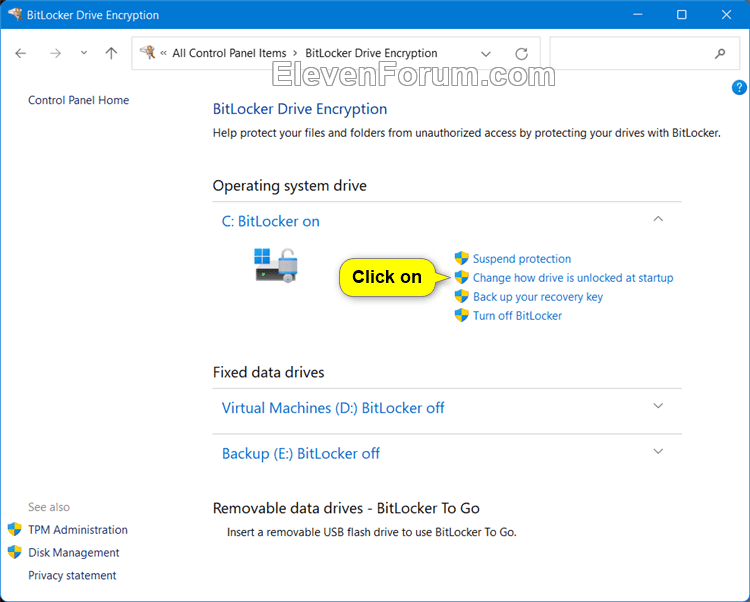Expand Backup (E:) chevron
750x602 pixels.
pos(658,451)
